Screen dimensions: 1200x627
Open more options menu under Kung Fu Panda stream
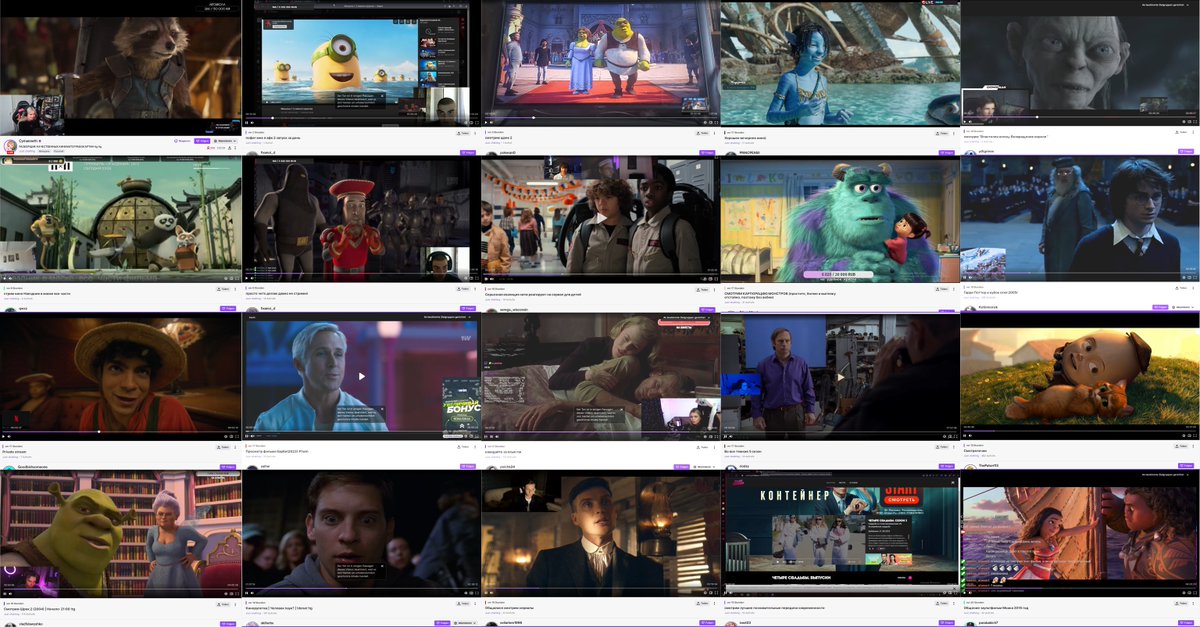pos(235,289)
